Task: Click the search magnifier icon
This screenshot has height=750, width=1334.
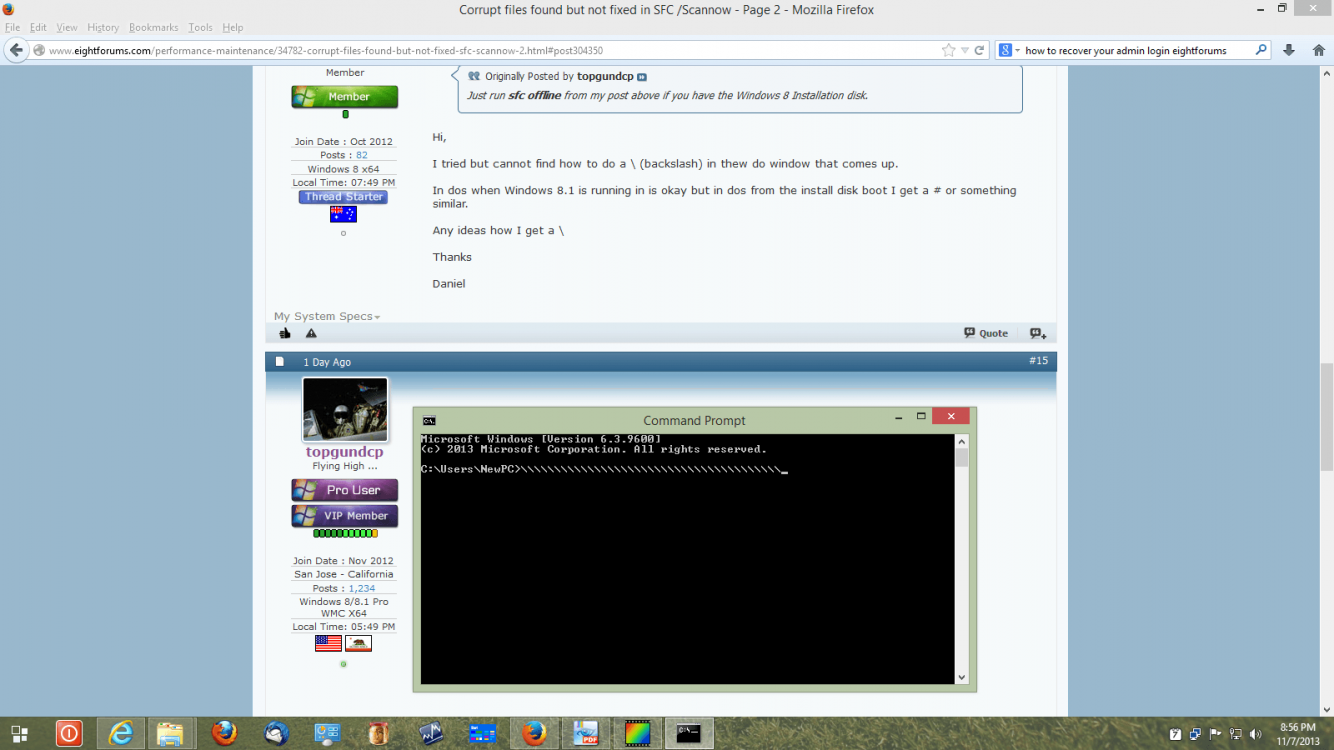Action: 1262,50
